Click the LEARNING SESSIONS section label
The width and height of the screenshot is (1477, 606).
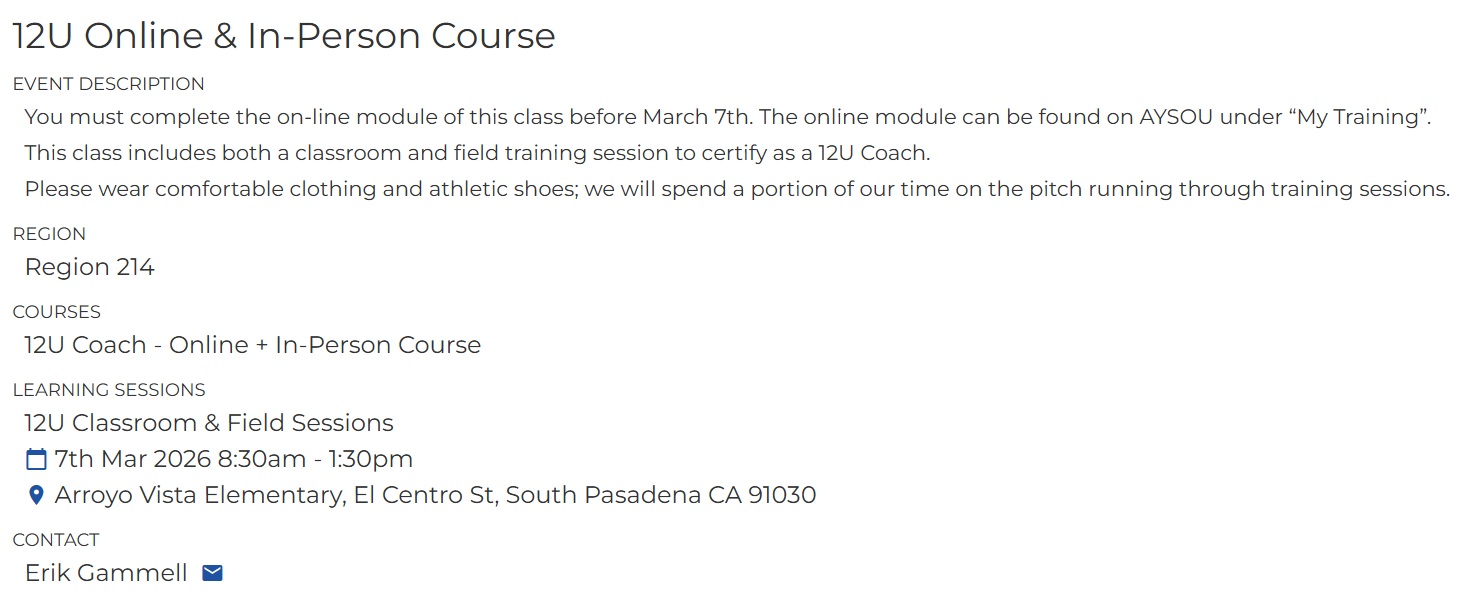[x=109, y=390]
